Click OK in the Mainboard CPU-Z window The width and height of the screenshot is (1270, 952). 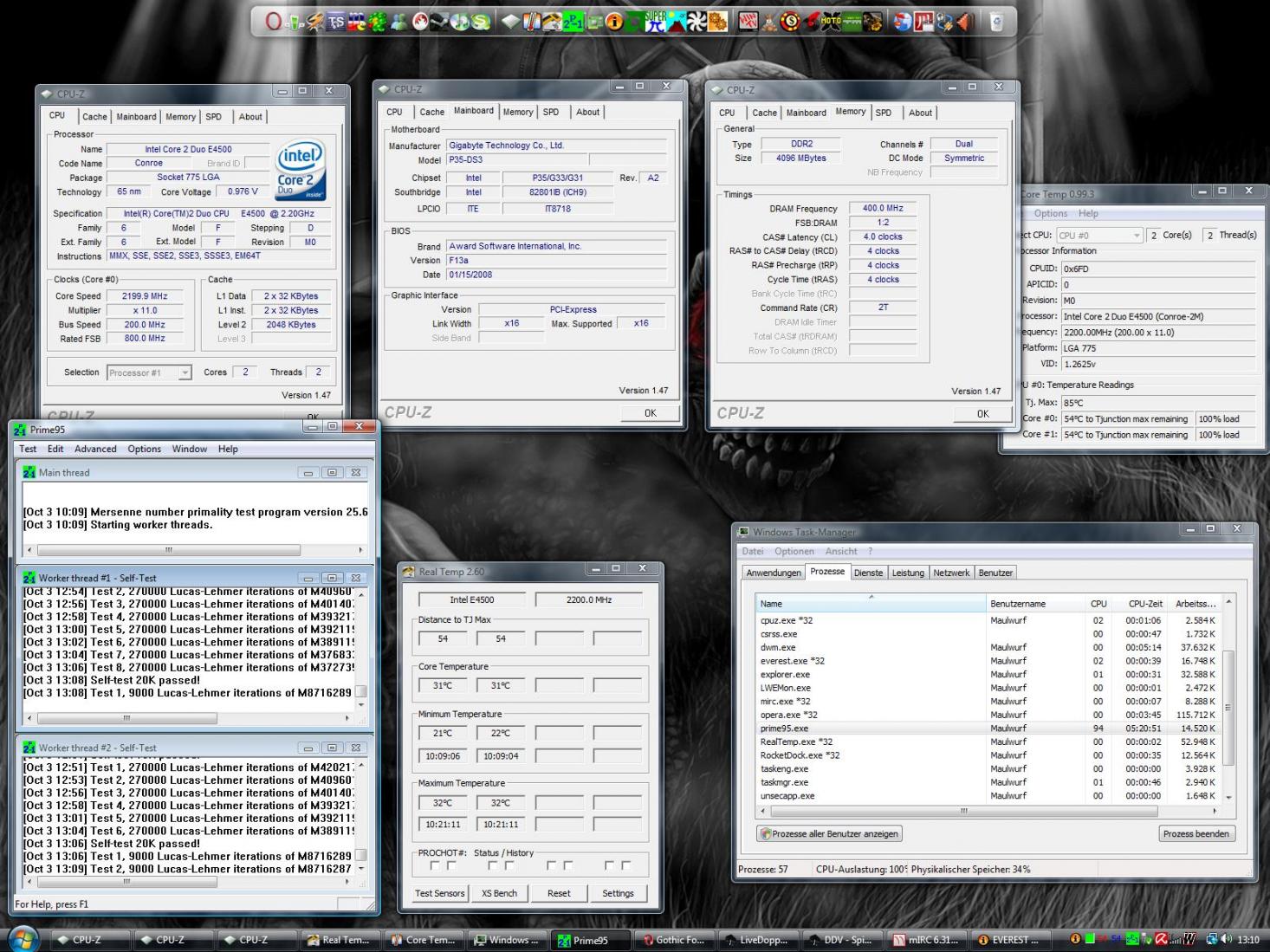(650, 413)
